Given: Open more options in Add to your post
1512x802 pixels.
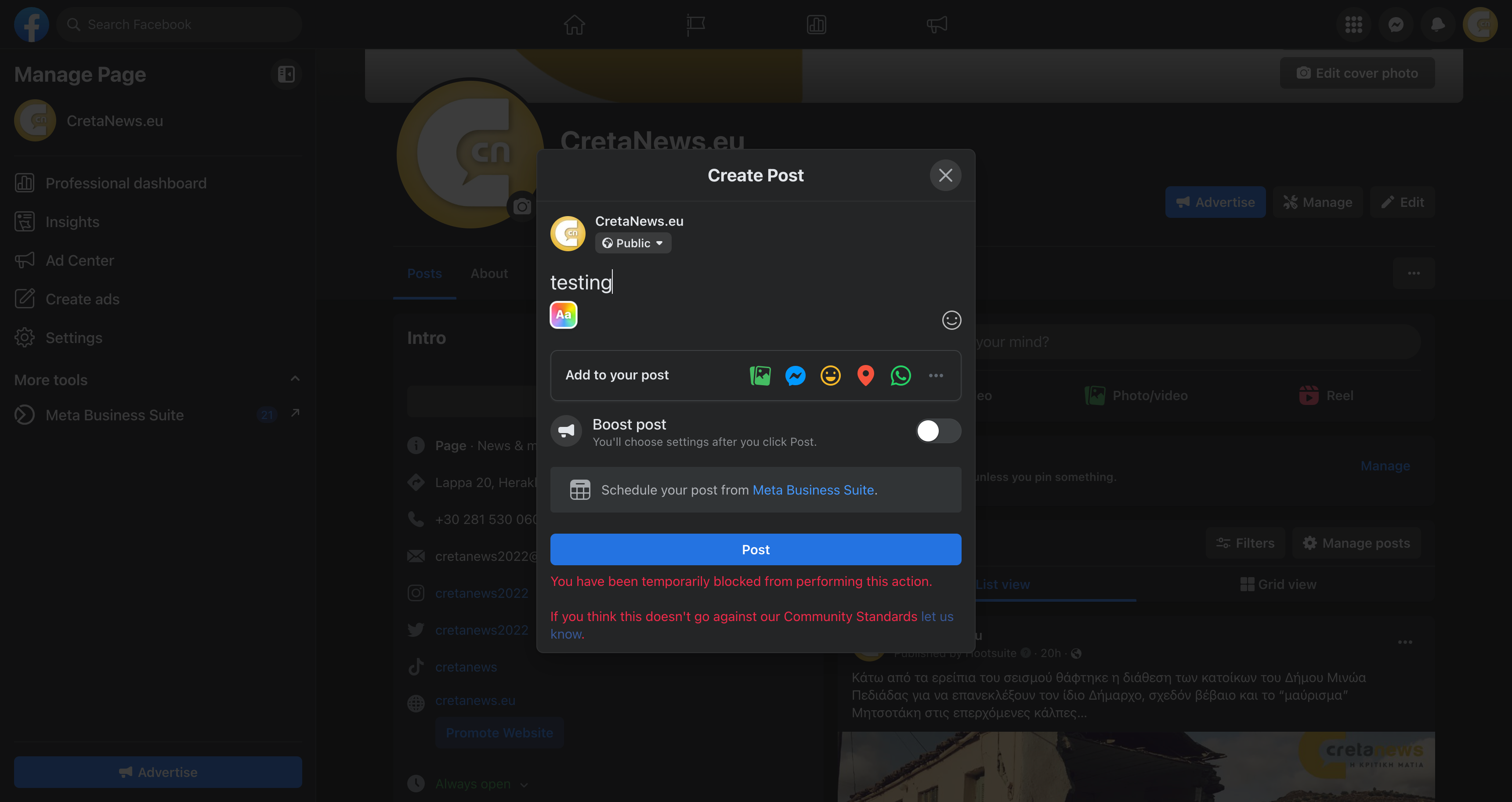Looking at the screenshot, I should click(936, 376).
